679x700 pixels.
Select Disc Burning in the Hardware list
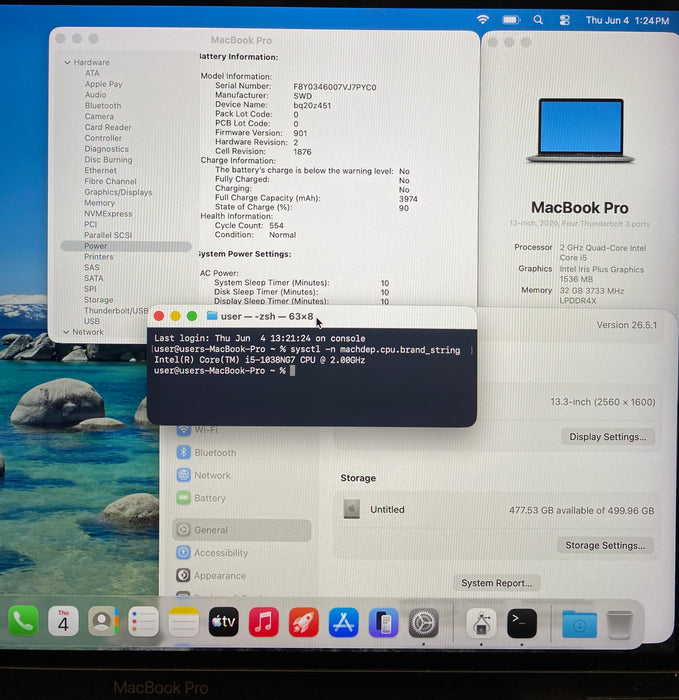tap(108, 159)
